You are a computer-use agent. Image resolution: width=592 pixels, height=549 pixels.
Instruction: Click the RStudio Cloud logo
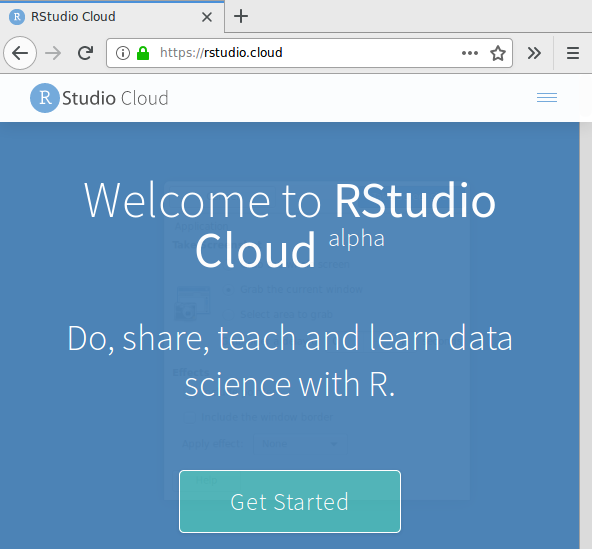click(99, 98)
